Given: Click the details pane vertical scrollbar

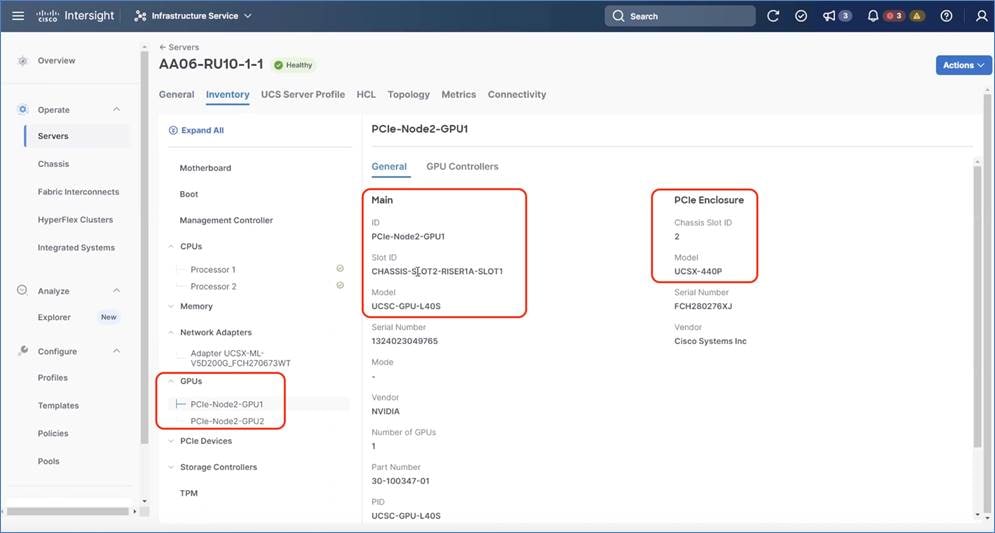Looking at the screenshot, I should click(977, 305).
